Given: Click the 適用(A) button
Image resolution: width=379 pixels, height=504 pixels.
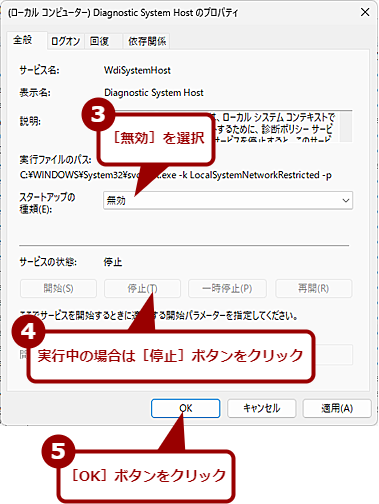Looking at the screenshot, I should coord(337,408).
